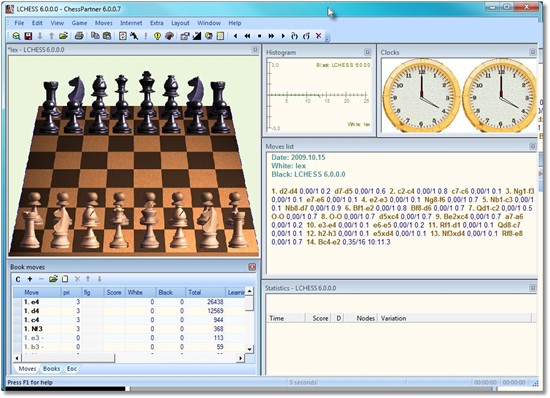Click the magnifier search icon in main toolbar
Image resolution: width=550 pixels, height=398 pixels.
tap(16, 36)
